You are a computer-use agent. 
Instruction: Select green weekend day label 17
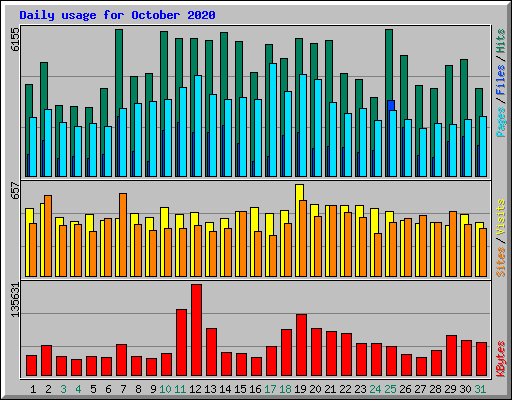pos(270,389)
